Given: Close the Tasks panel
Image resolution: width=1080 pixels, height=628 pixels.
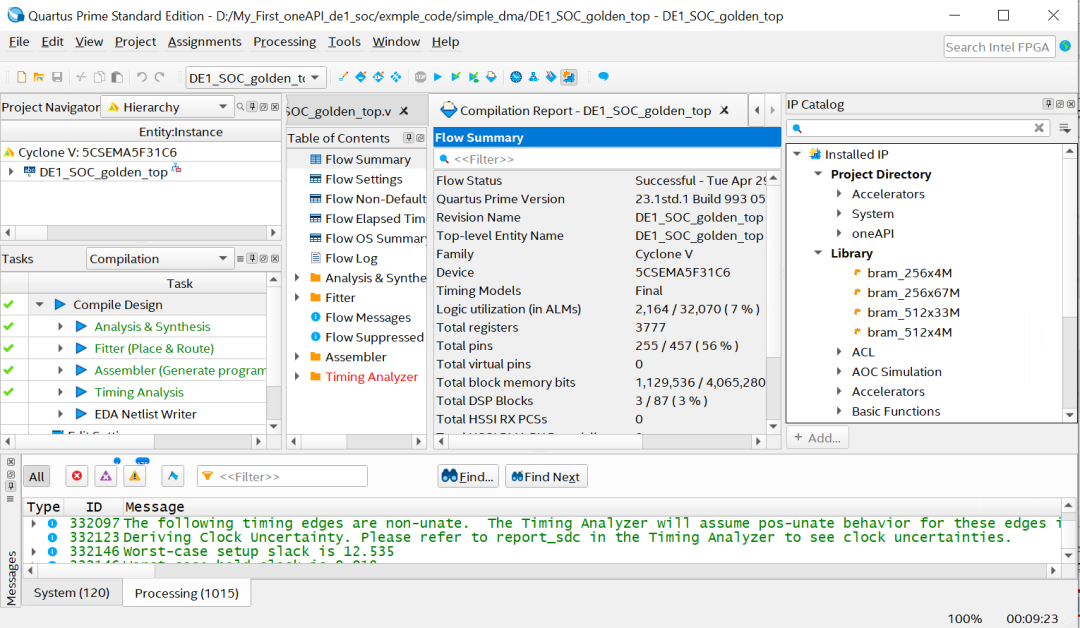Looking at the screenshot, I should tap(275, 258).
